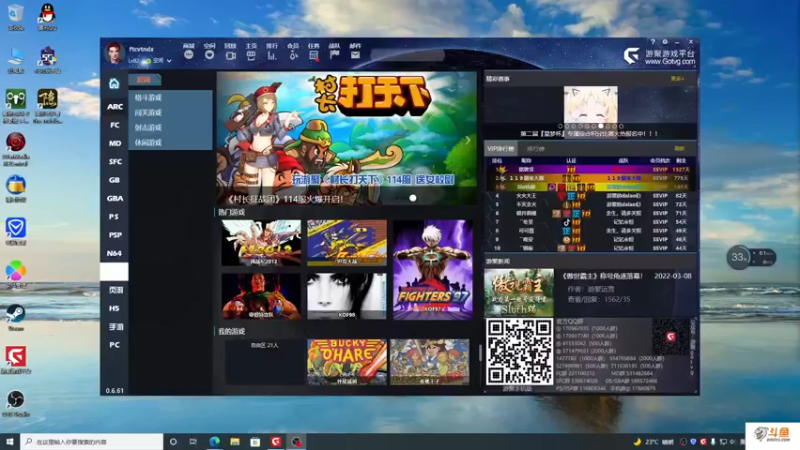
Task: Open the Recycle Bin desktop icon
Action: (16, 17)
